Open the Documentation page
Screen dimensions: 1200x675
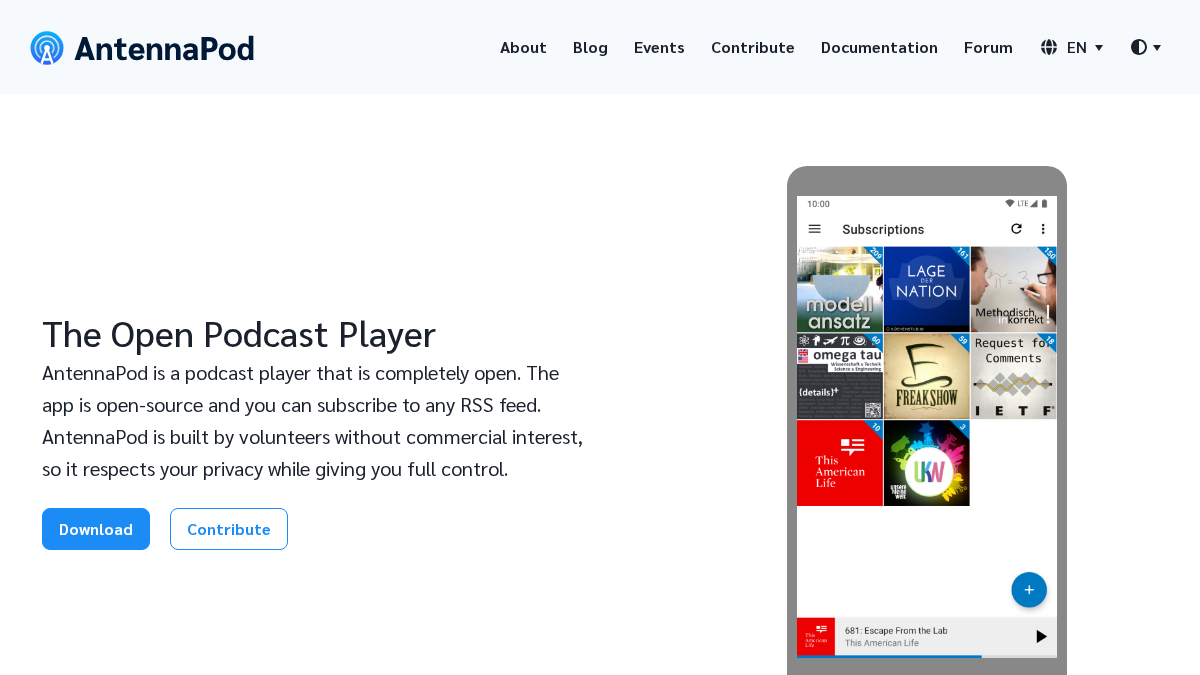879,47
